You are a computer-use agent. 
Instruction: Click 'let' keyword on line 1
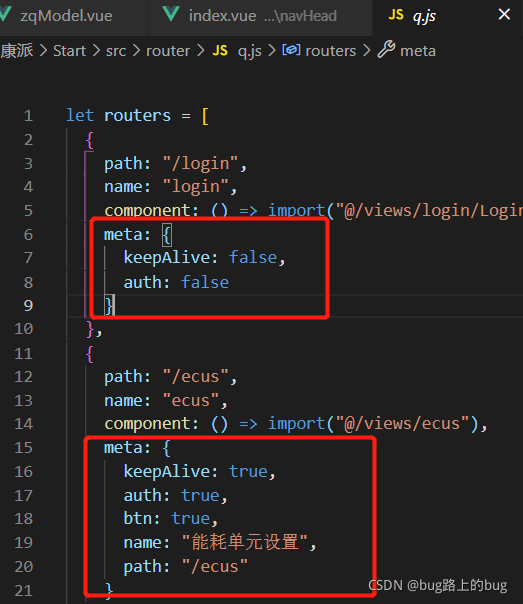click(80, 115)
